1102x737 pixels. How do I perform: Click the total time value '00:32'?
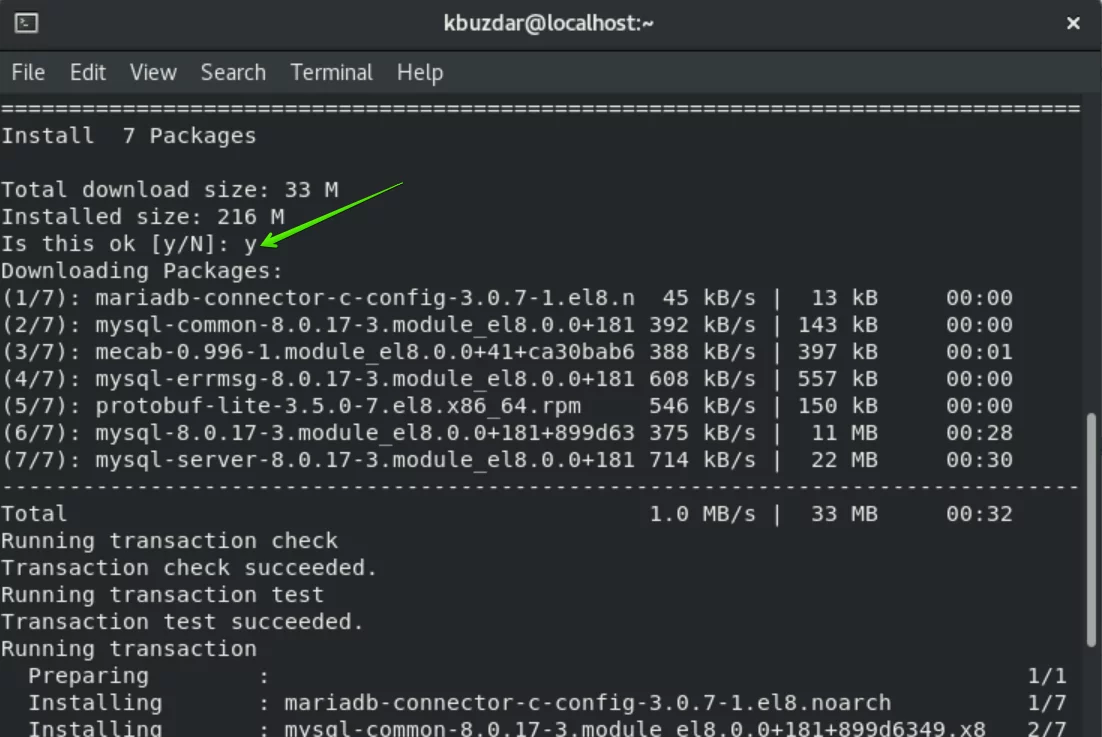point(979,514)
